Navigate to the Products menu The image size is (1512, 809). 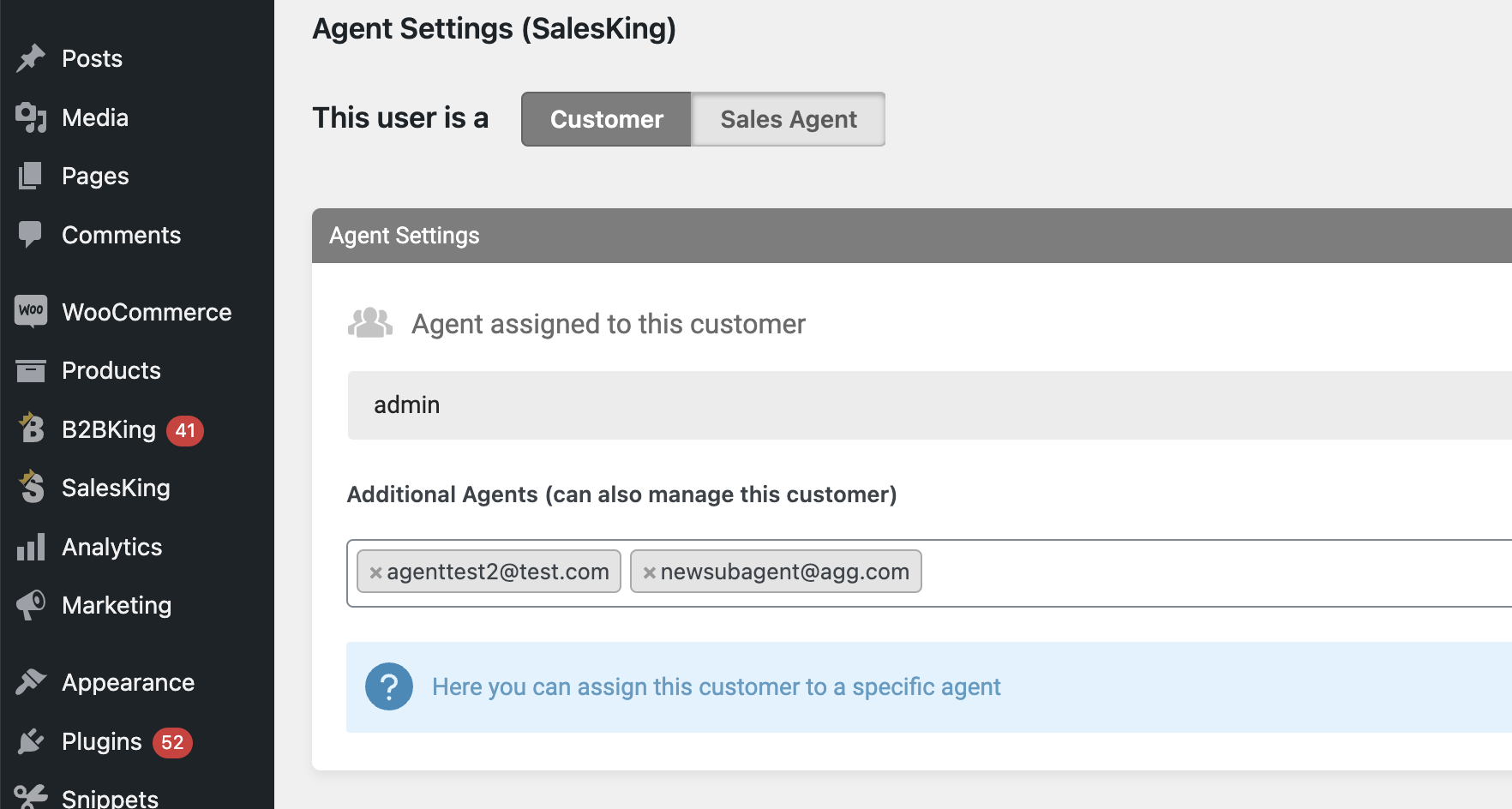click(111, 370)
